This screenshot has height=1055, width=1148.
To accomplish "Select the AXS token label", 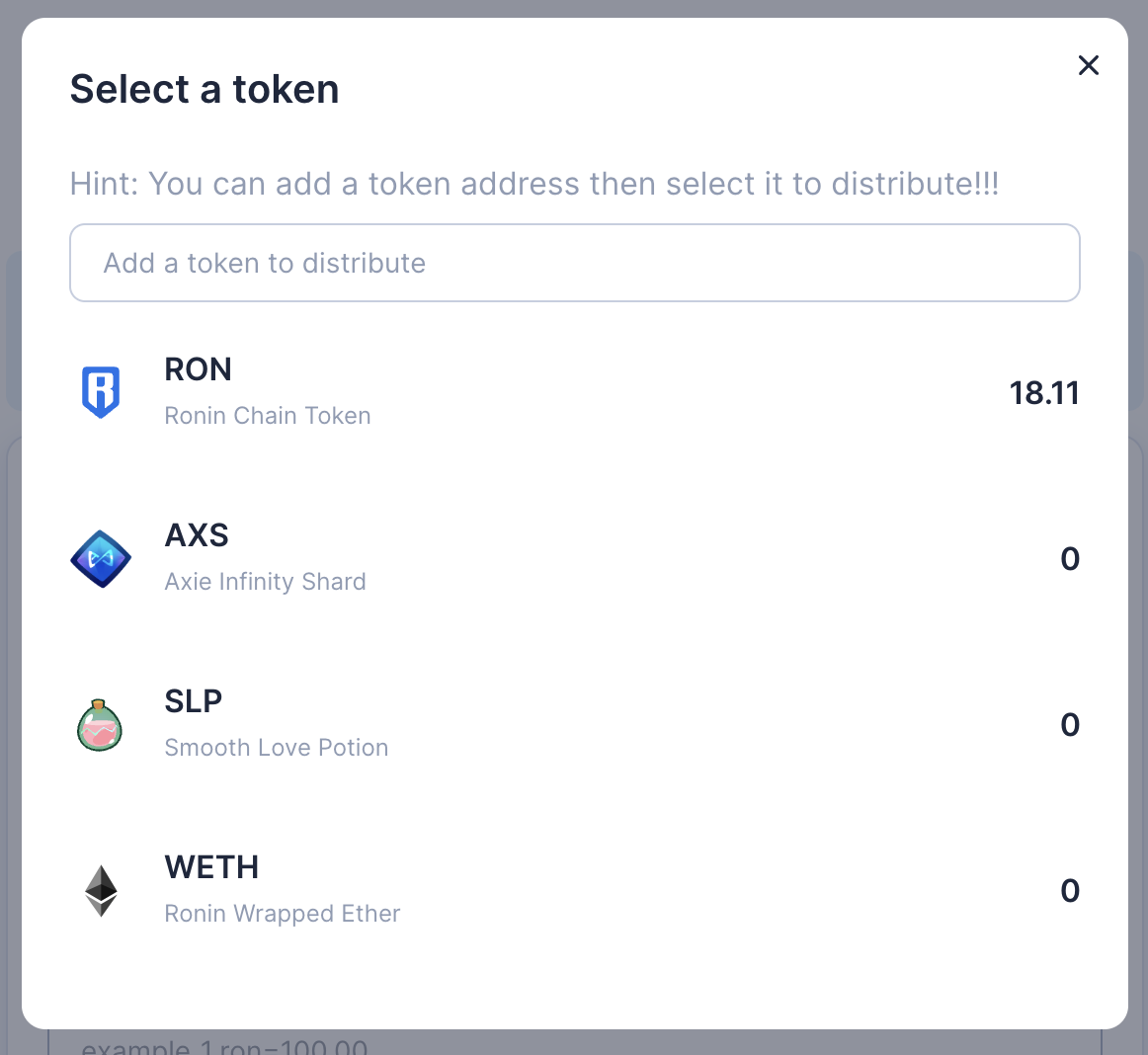I will coord(197,536).
